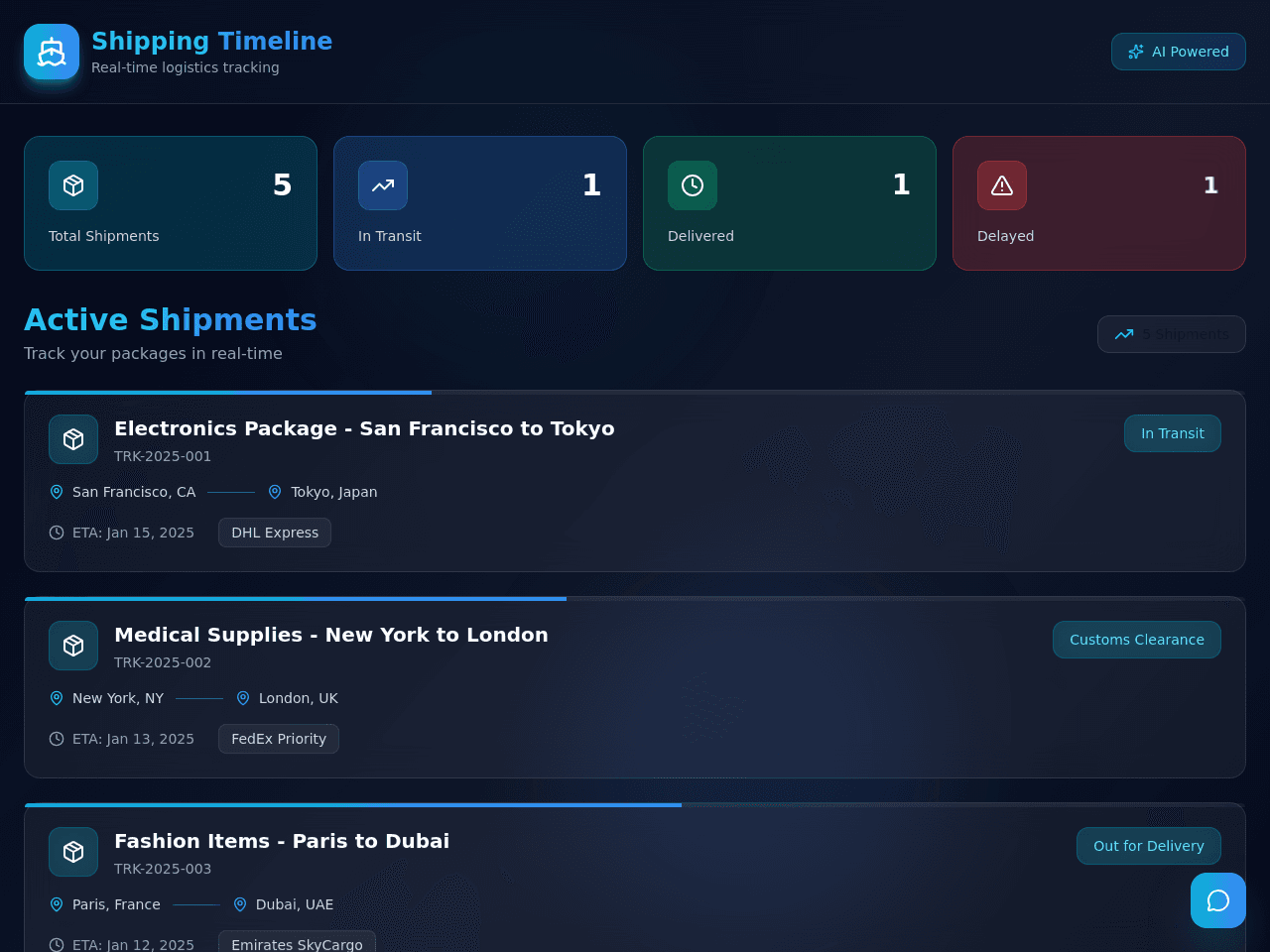The height and width of the screenshot is (952, 1270).
Task: Click the Fashion Items progress bar
Action: coord(635,805)
